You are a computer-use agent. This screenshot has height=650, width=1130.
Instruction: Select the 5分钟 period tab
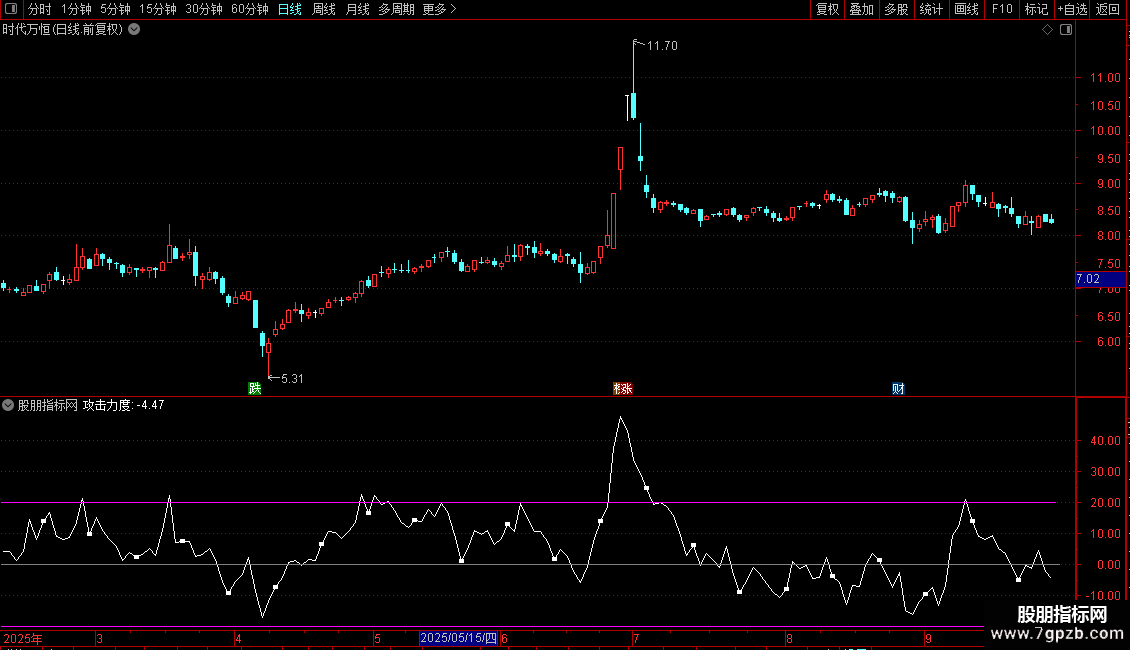click(115, 9)
